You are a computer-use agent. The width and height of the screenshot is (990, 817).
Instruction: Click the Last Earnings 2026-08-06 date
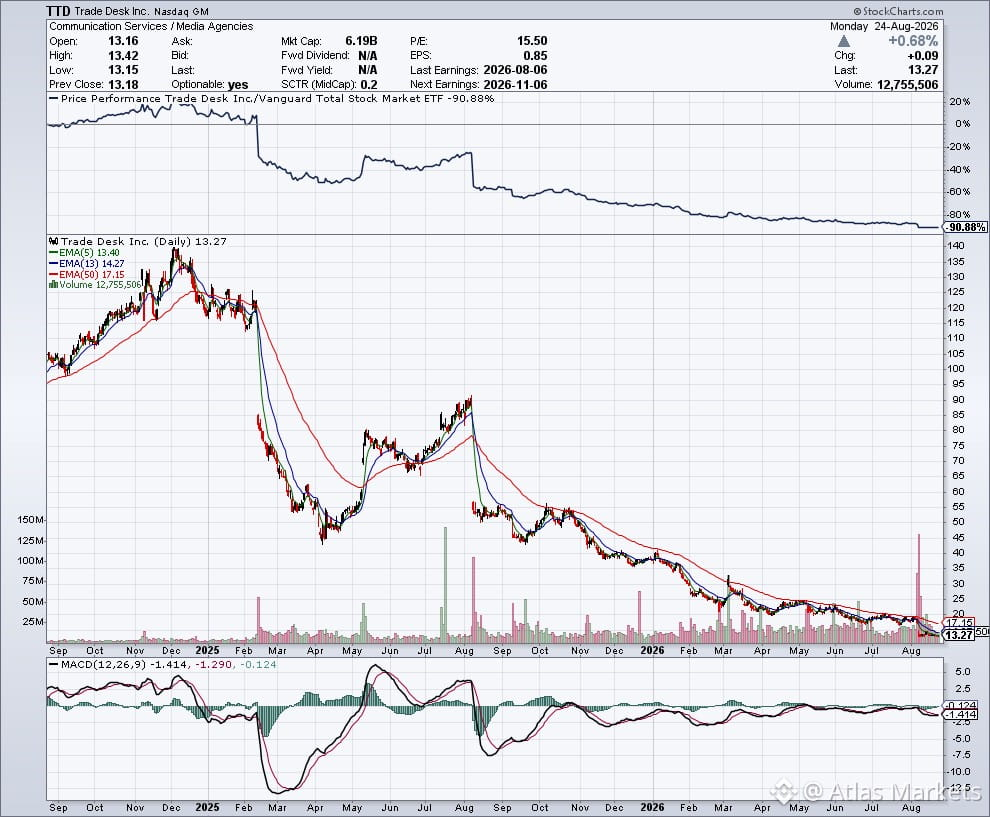[x=515, y=70]
